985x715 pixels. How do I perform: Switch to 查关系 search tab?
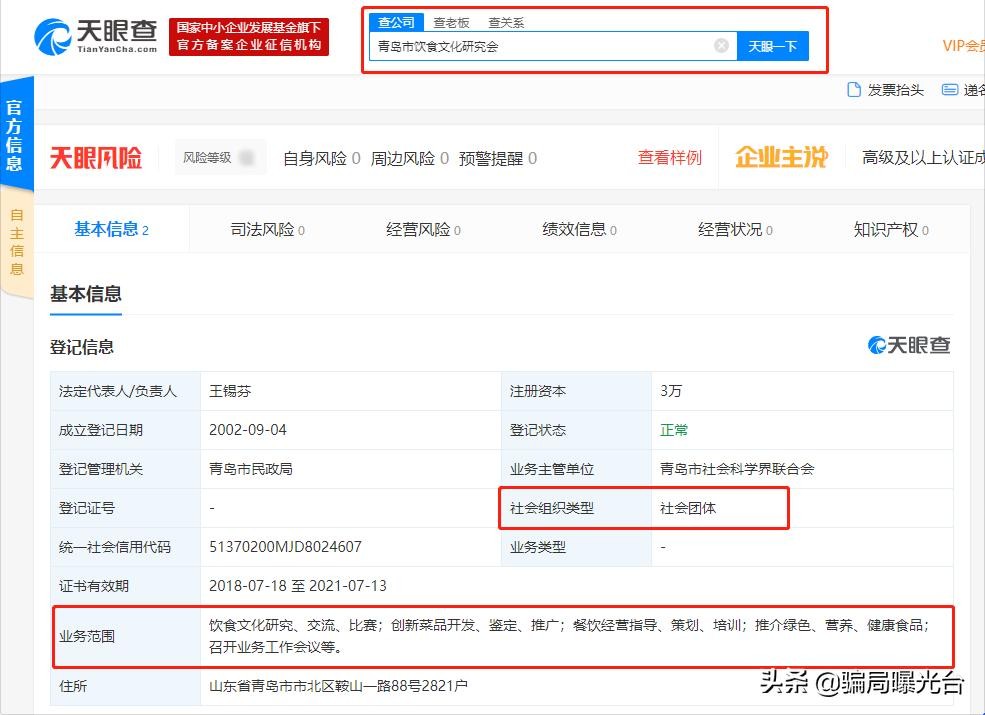click(506, 22)
